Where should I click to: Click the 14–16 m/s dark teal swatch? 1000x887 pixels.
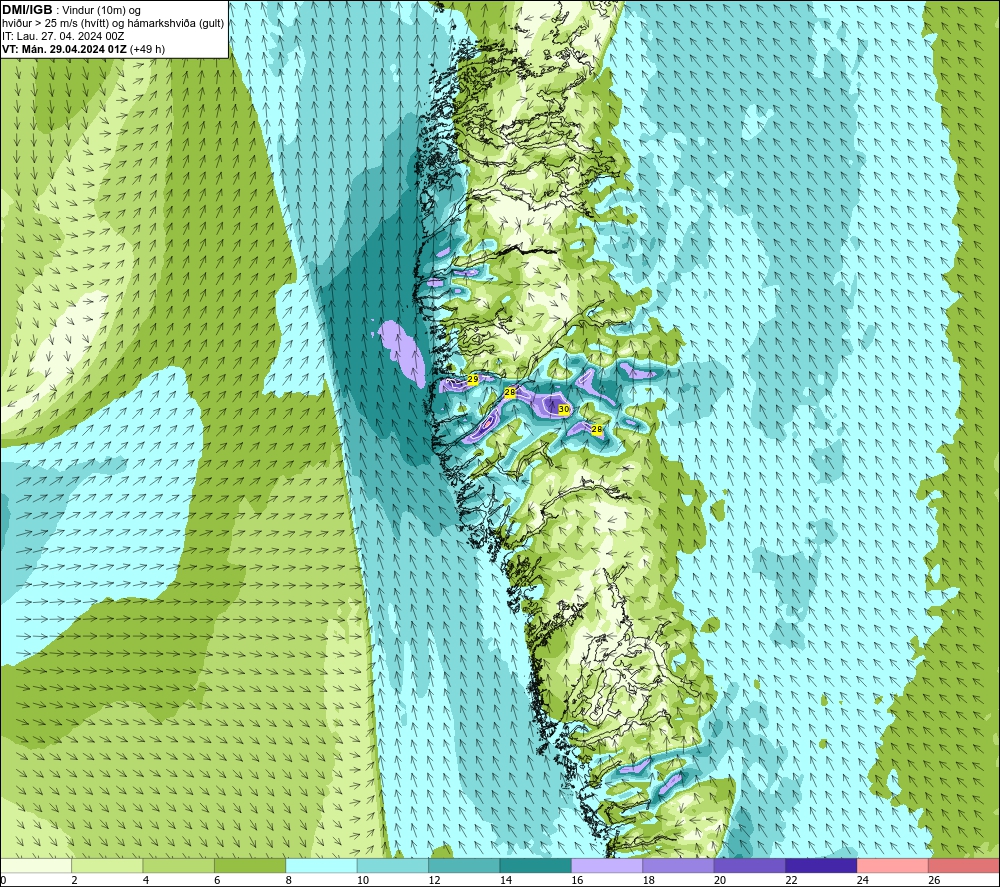(536, 865)
